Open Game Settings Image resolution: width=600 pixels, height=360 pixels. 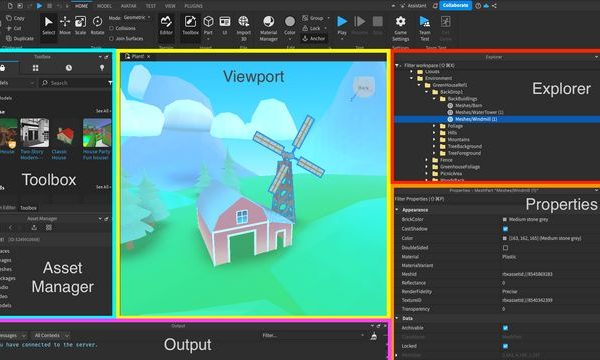pyautogui.click(x=401, y=28)
